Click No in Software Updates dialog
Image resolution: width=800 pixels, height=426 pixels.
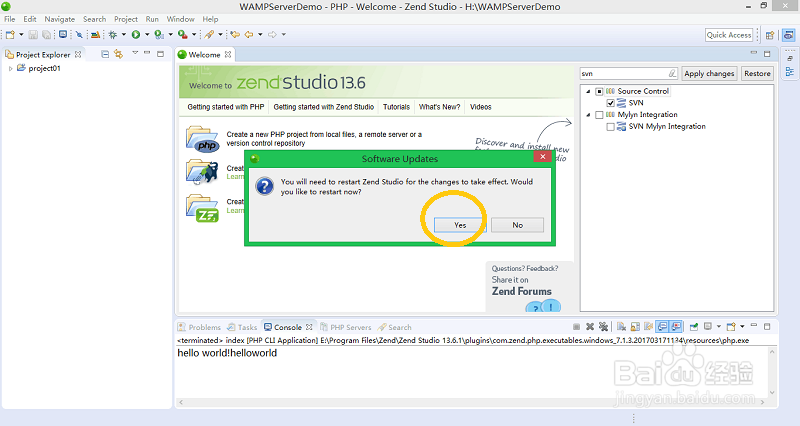(x=517, y=225)
